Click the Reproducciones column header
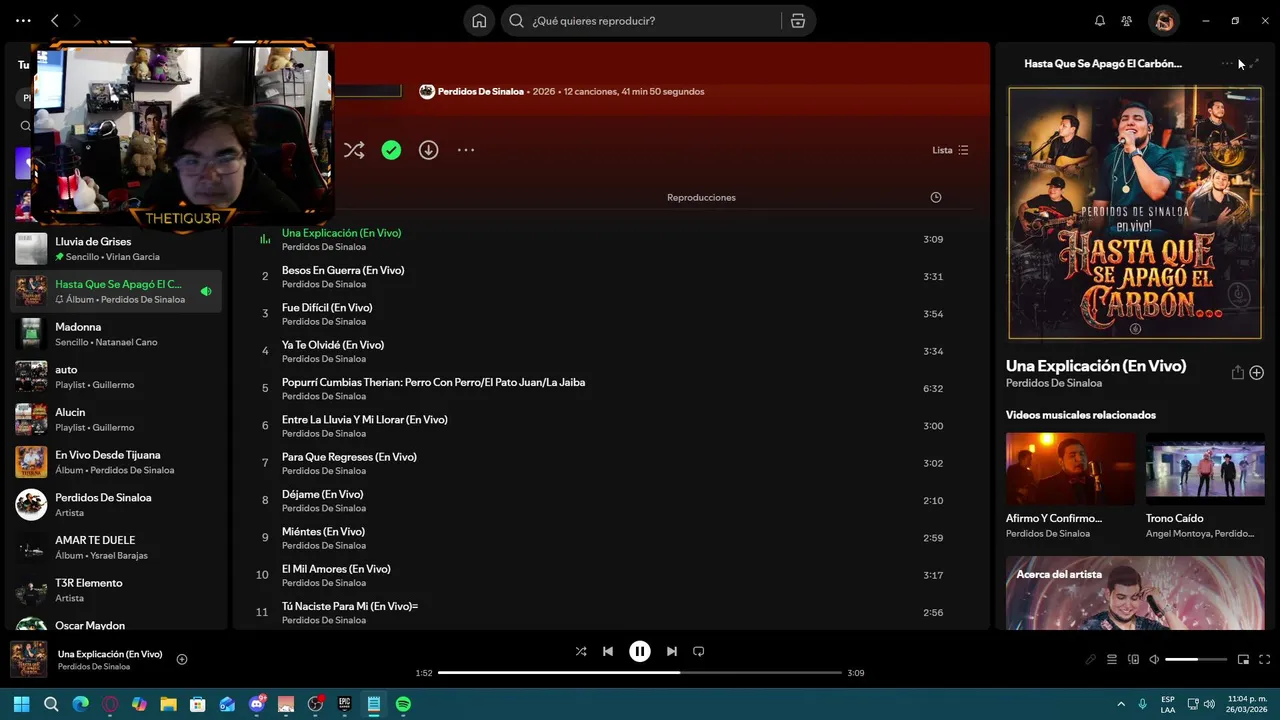Viewport: 1280px width, 720px height. point(701,197)
